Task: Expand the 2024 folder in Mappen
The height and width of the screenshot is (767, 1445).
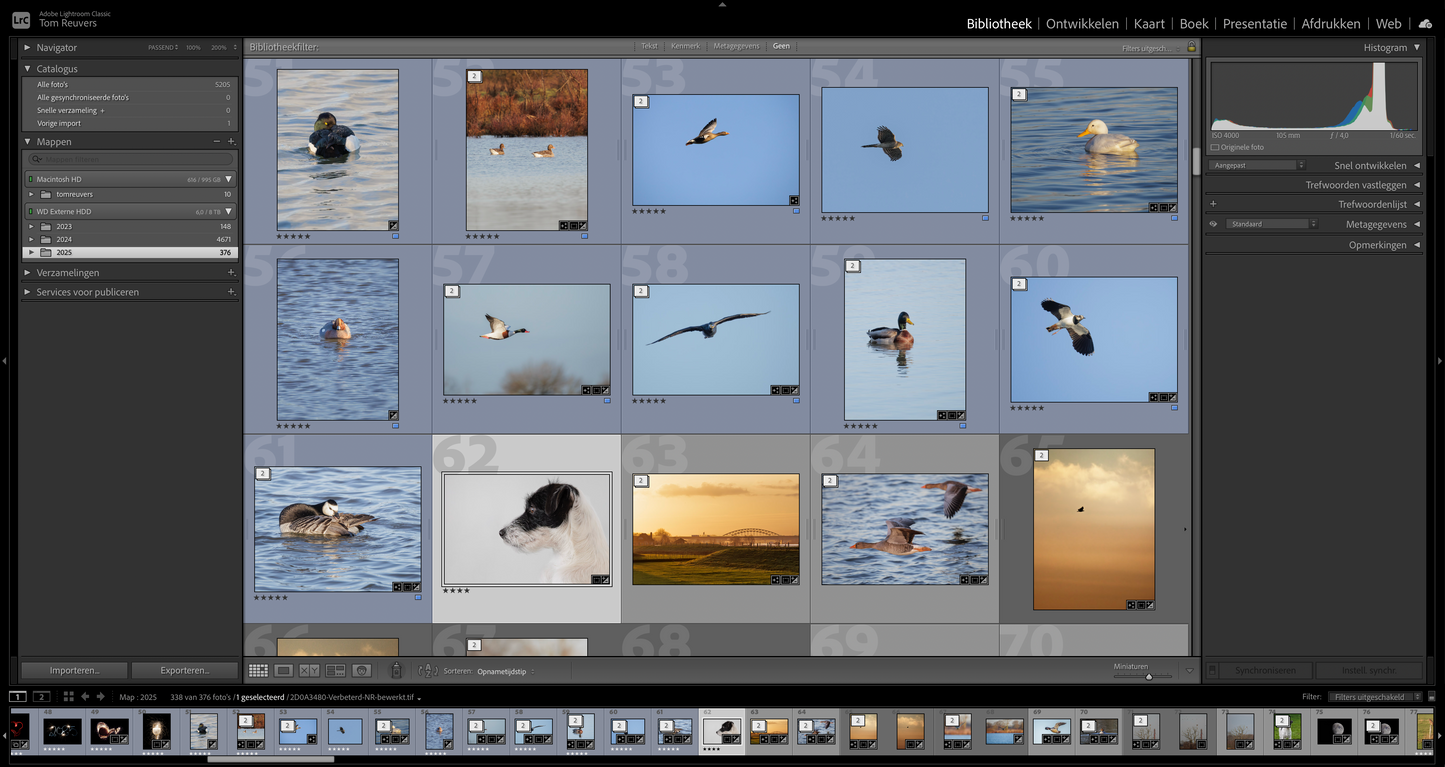Action: [x=31, y=240]
